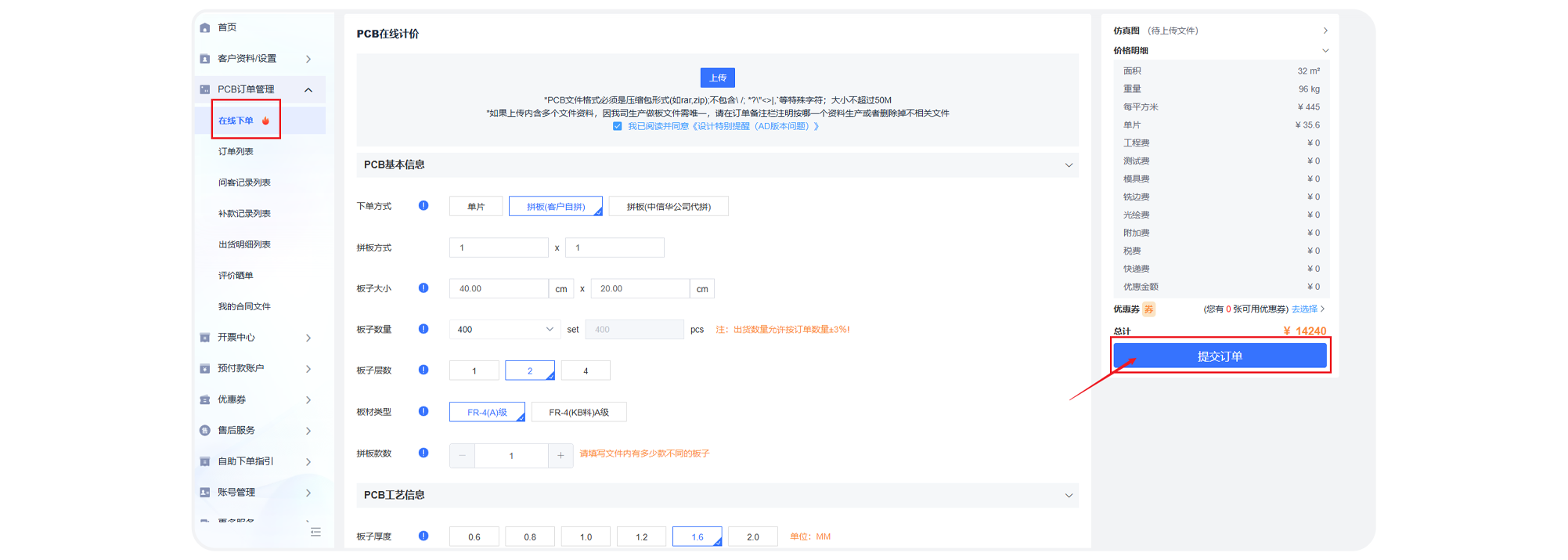
Task: Select 0.6 board thickness
Action: click(474, 537)
